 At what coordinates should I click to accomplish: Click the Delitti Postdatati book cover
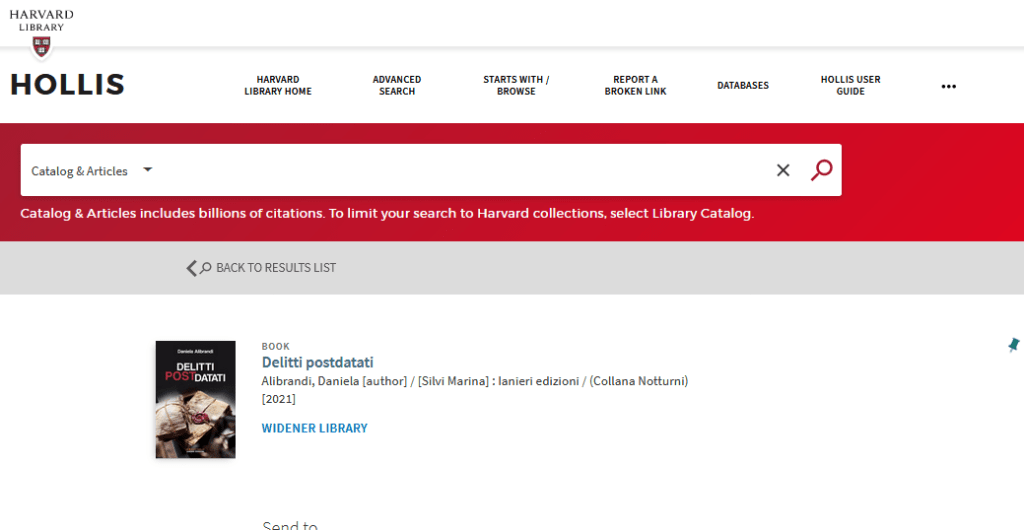coord(195,399)
